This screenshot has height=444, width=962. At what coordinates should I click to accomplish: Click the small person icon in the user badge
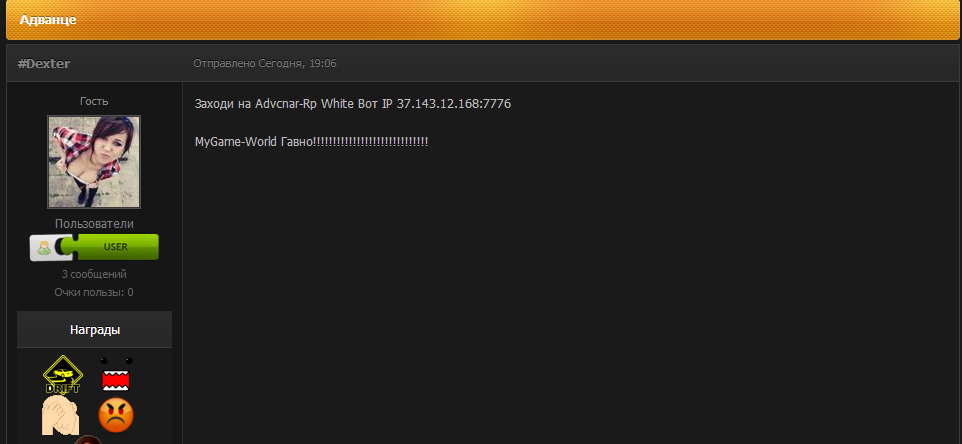44,248
